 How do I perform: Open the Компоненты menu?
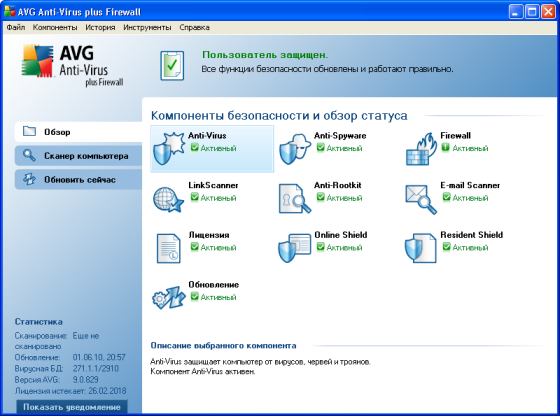click(55, 27)
